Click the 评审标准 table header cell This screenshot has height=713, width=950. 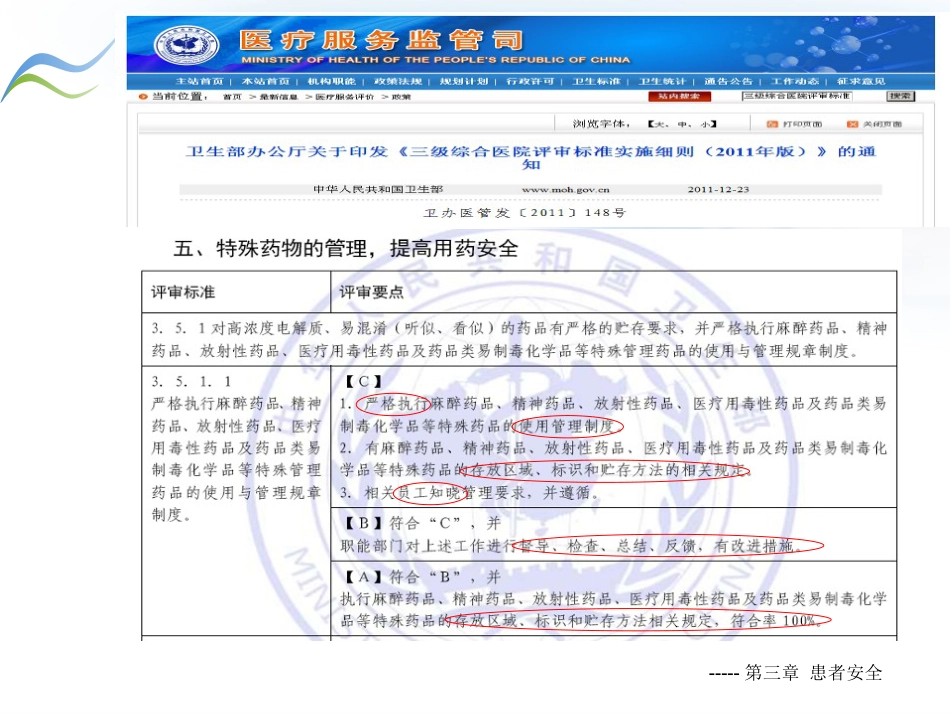coord(236,292)
